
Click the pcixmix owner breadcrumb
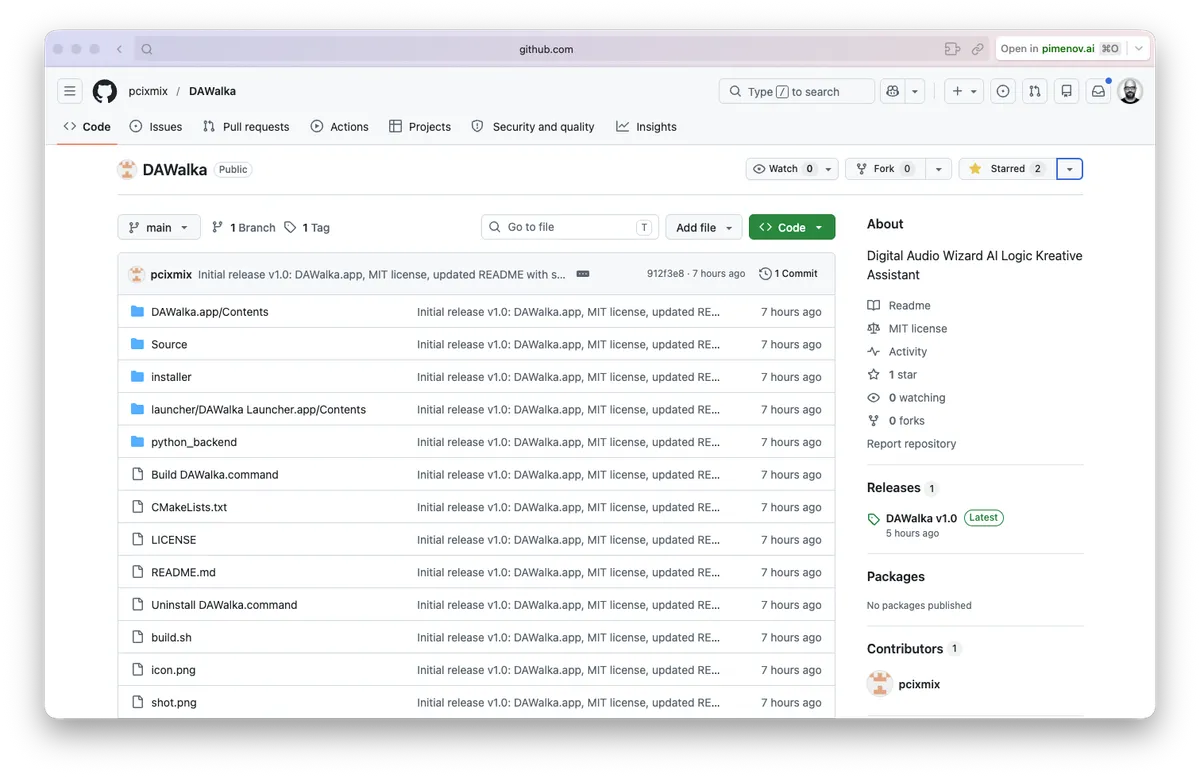[x=148, y=91]
